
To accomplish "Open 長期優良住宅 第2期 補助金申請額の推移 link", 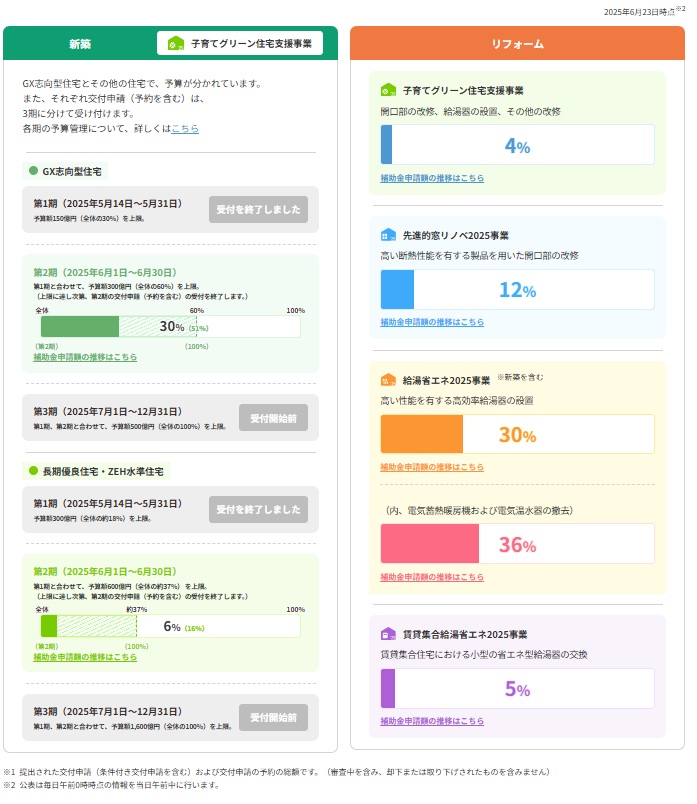I will click(85, 657).
